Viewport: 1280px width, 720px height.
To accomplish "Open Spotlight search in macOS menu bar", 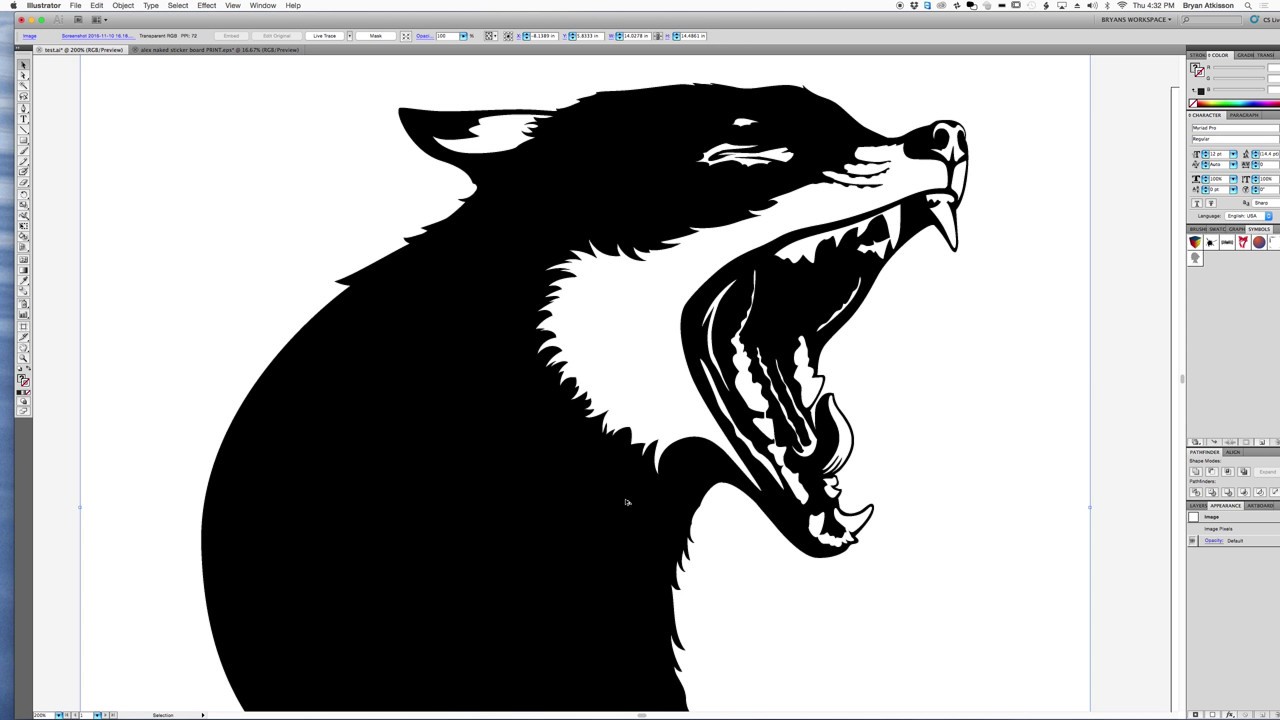I will pos(1248,5).
